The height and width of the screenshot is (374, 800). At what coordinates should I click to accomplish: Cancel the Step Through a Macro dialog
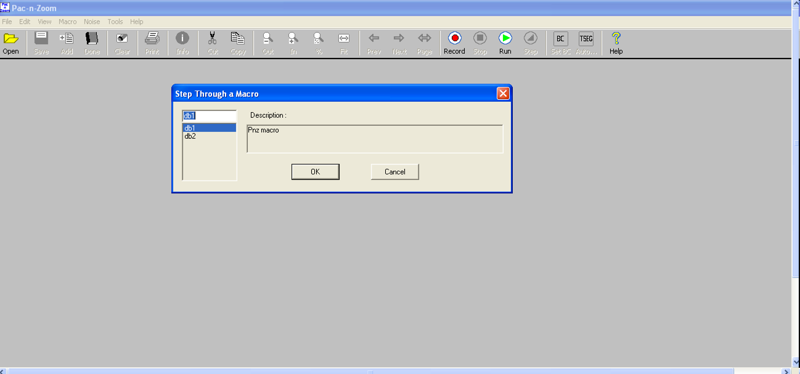(x=395, y=172)
